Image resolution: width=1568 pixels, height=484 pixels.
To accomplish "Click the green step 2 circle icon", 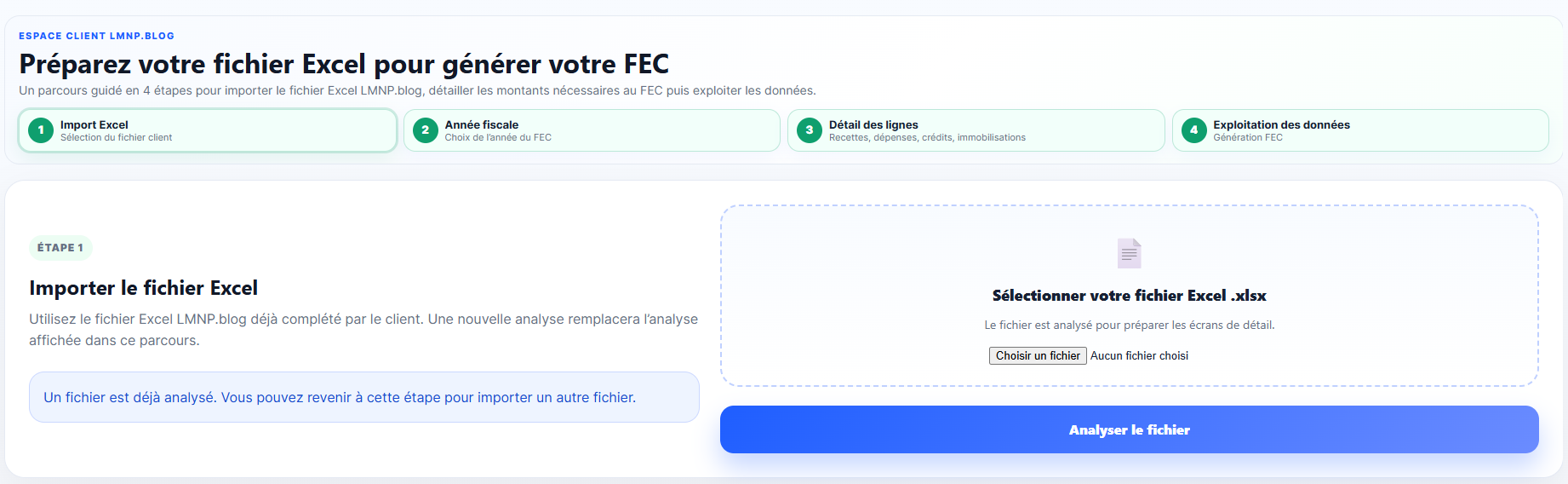I will coord(425,130).
